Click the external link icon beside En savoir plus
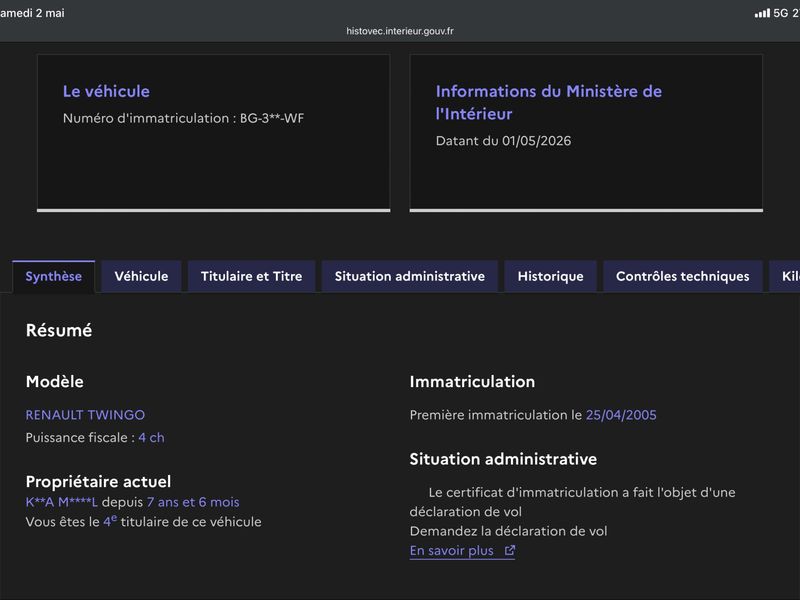 (510, 551)
